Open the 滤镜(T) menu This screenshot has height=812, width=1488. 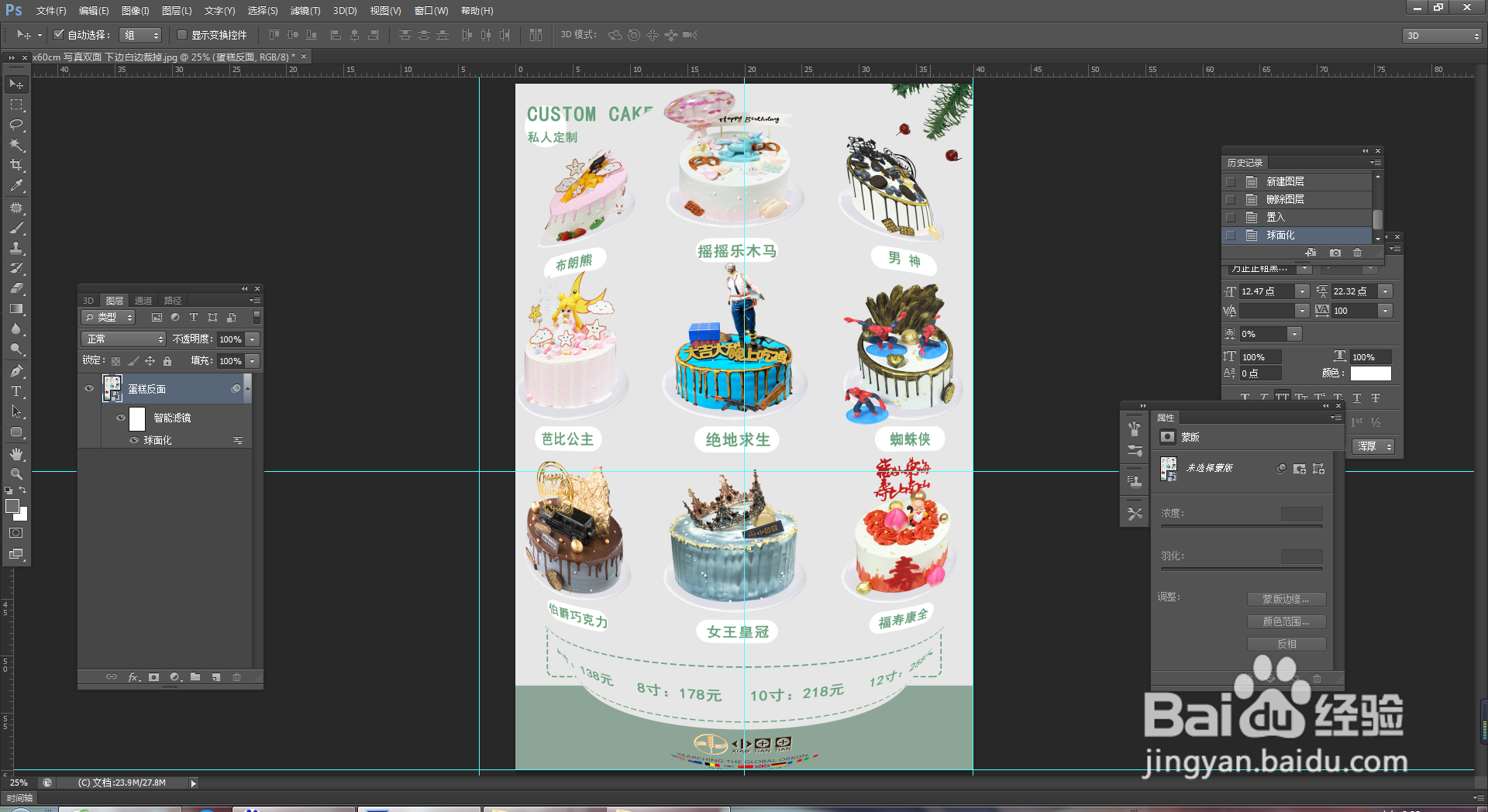click(x=305, y=11)
